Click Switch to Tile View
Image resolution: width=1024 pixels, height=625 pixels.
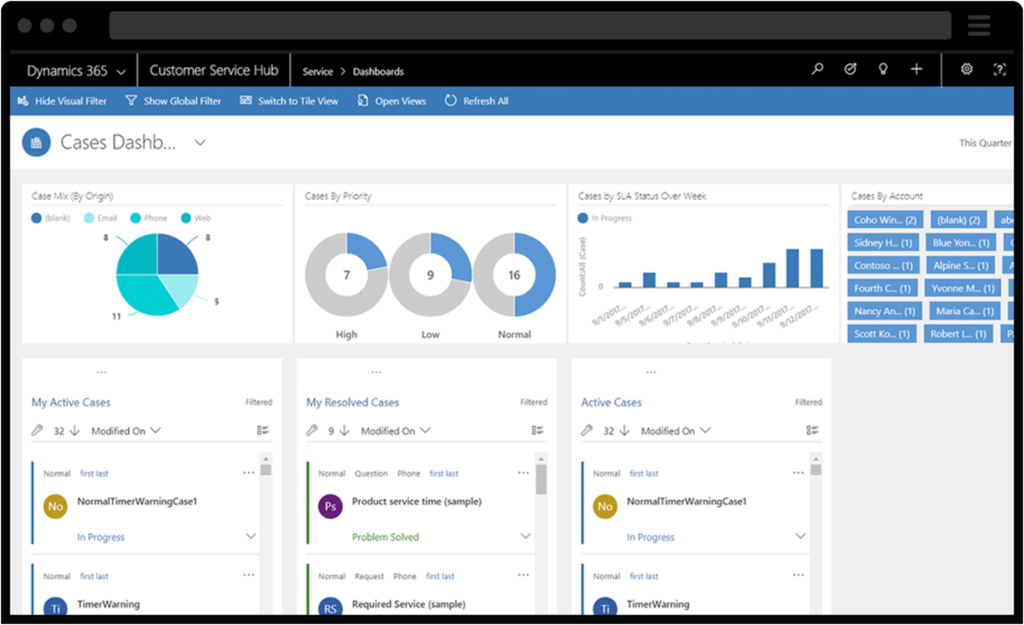pyautogui.click(x=289, y=101)
